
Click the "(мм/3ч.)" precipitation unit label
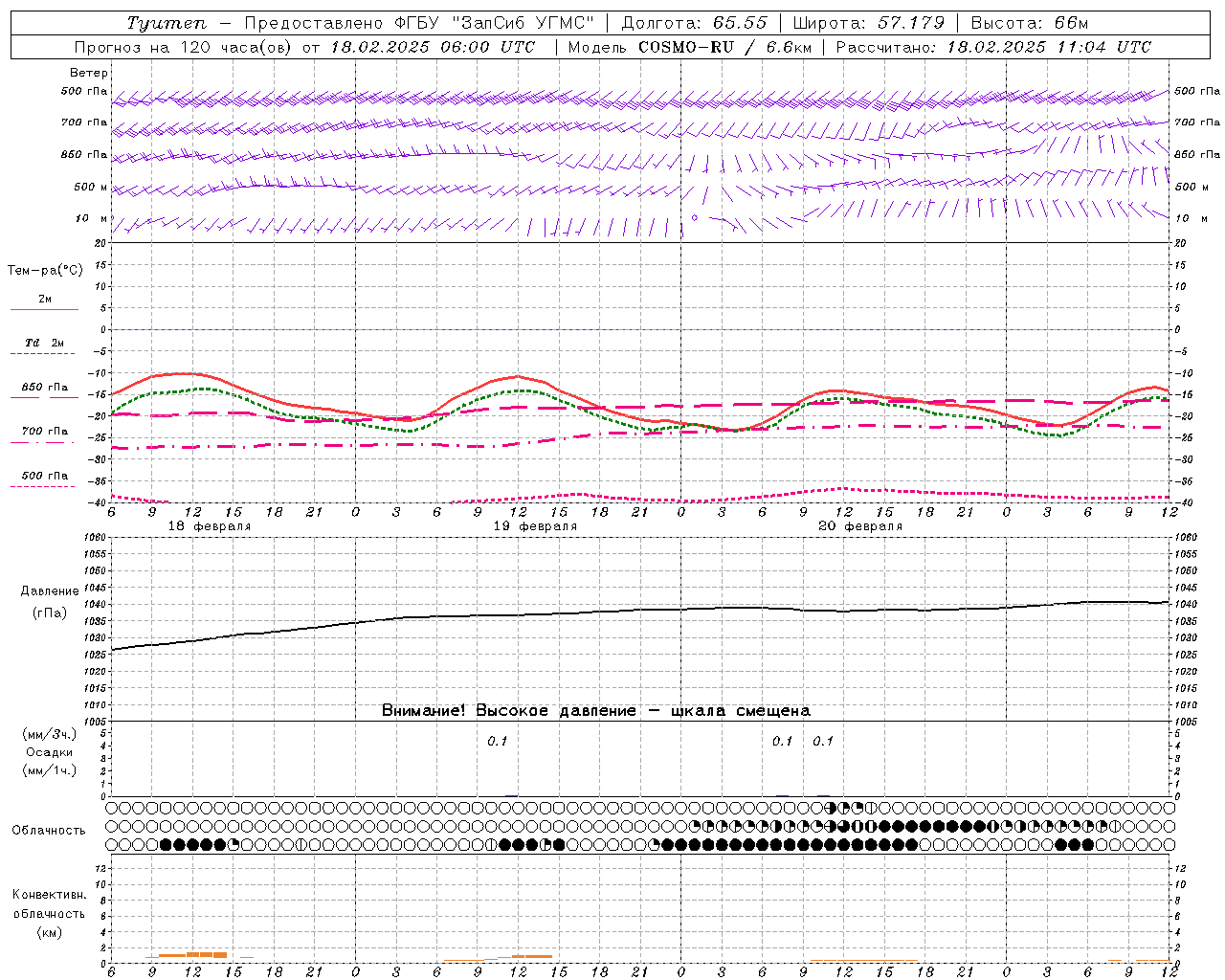tap(50, 734)
